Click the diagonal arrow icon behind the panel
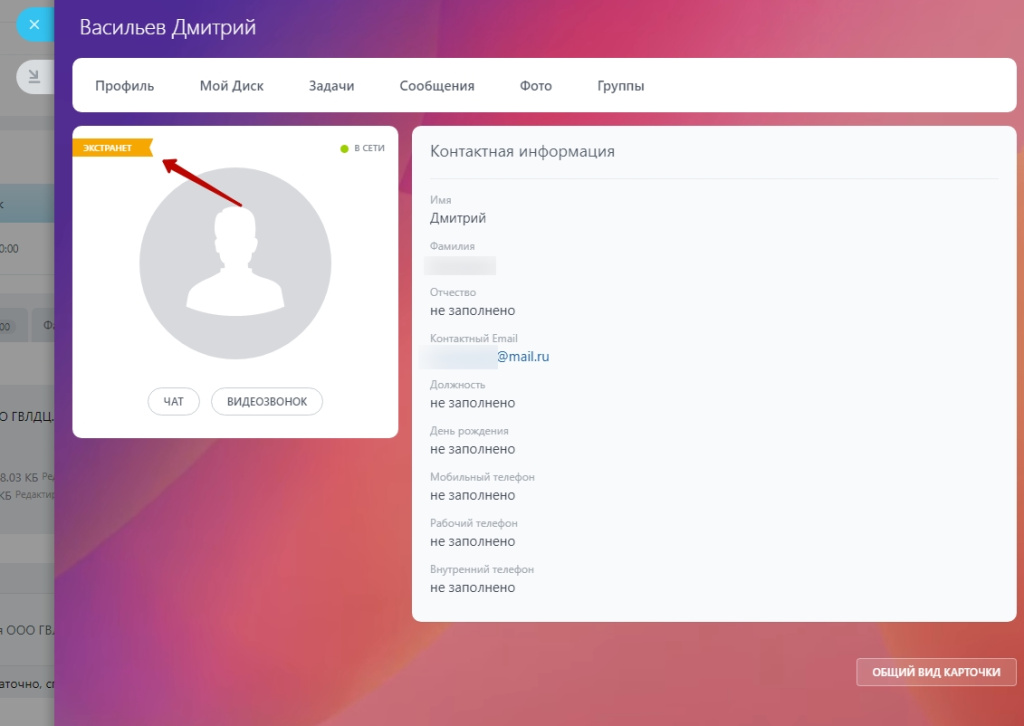Image resolution: width=1024 pixels, height=726 pixels. 34,77
